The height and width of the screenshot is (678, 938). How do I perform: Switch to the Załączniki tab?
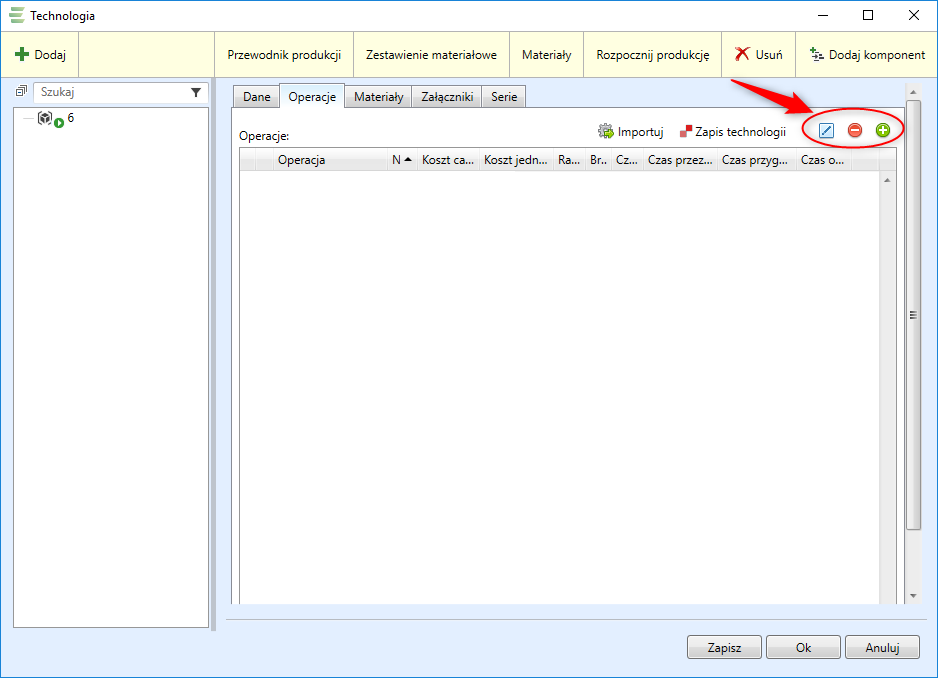click(x=446, y=97)
